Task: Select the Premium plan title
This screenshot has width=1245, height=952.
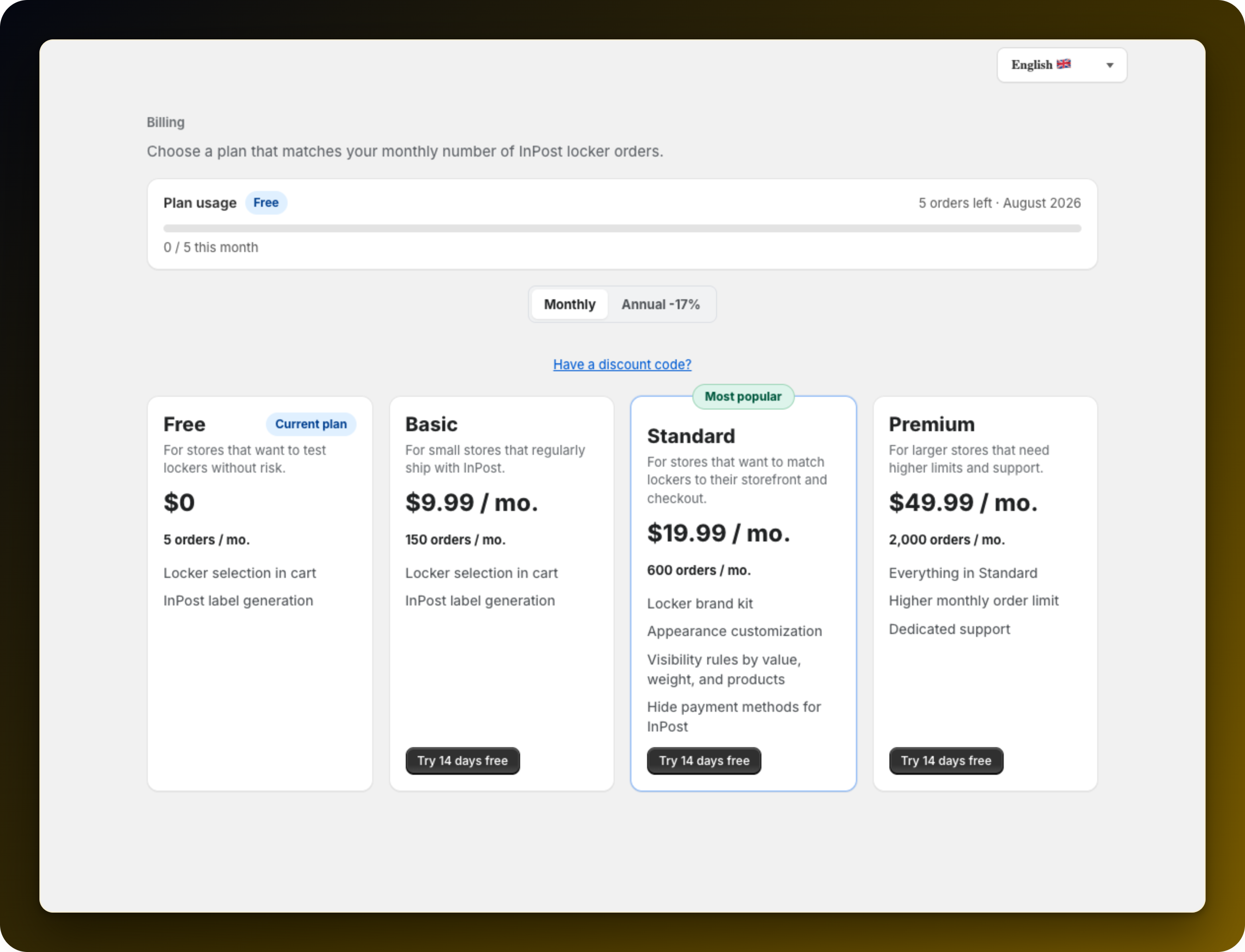Action: [x=931, y=424]
